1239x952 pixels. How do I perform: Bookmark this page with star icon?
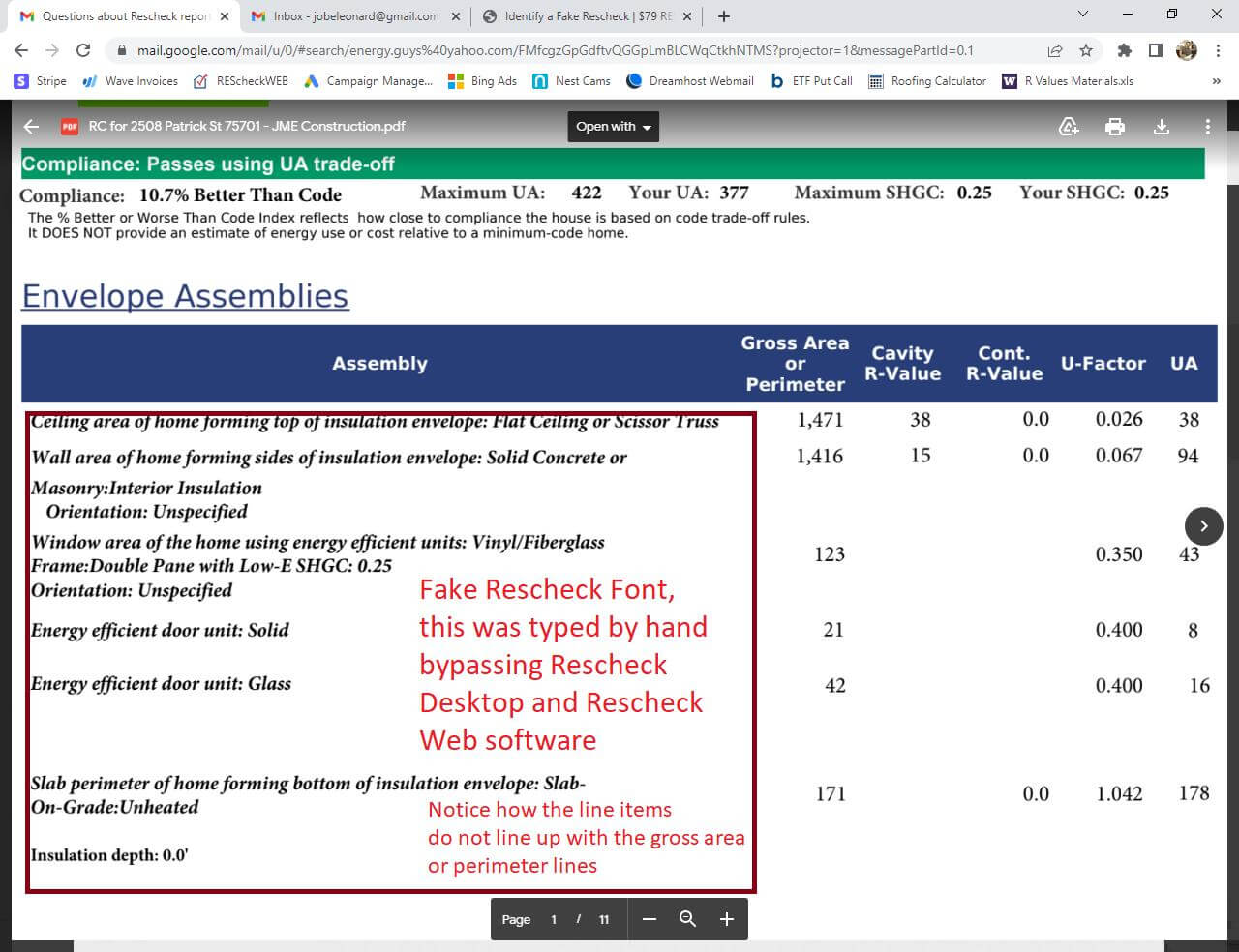1086,50
